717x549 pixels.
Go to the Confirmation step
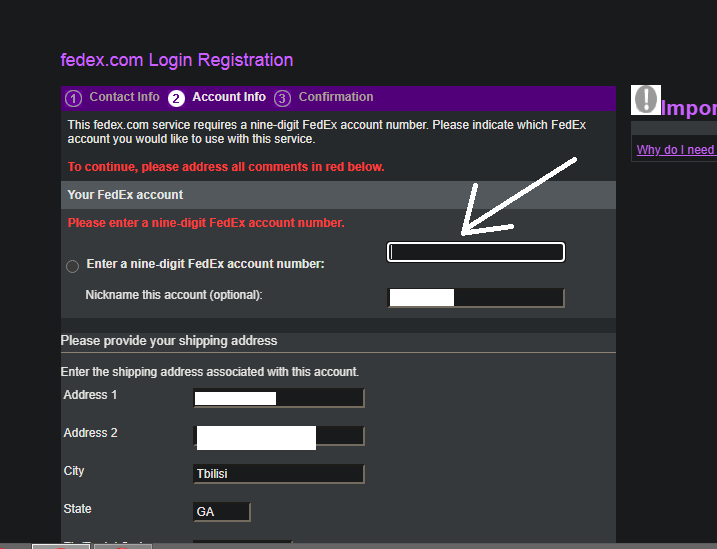coord(336,97)
